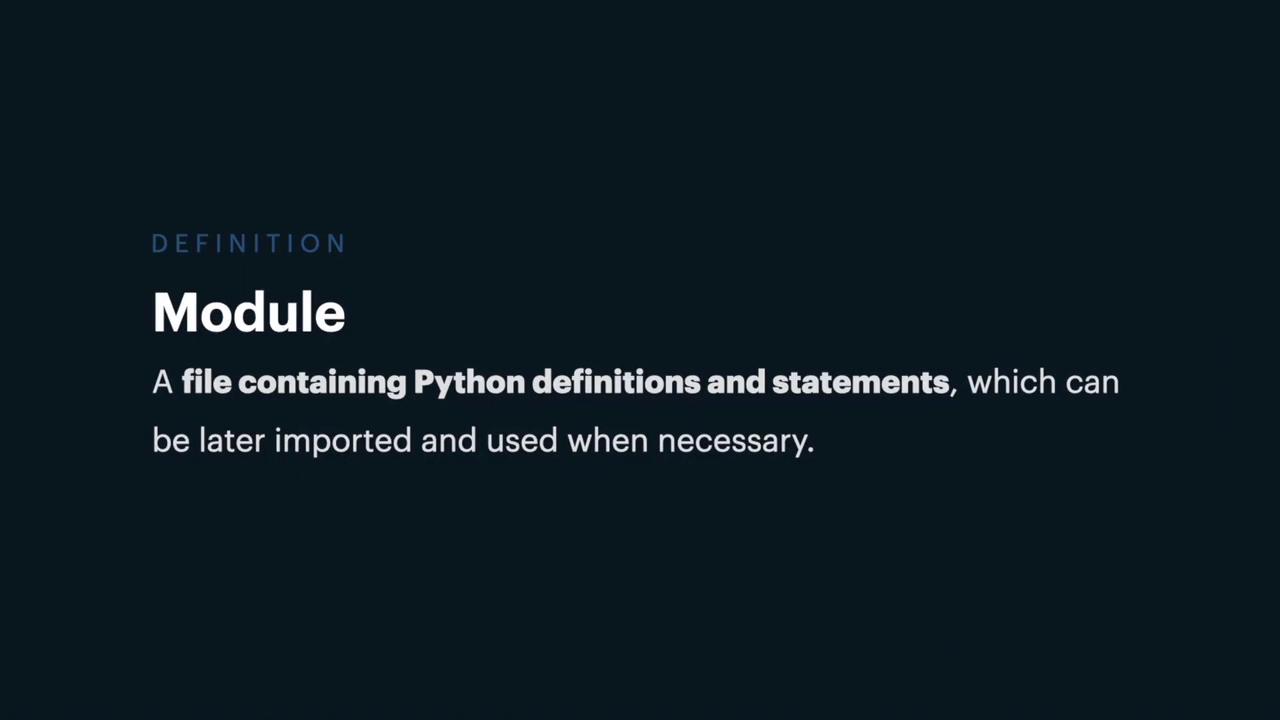Click the bold word 'statements'

[859, 382]
